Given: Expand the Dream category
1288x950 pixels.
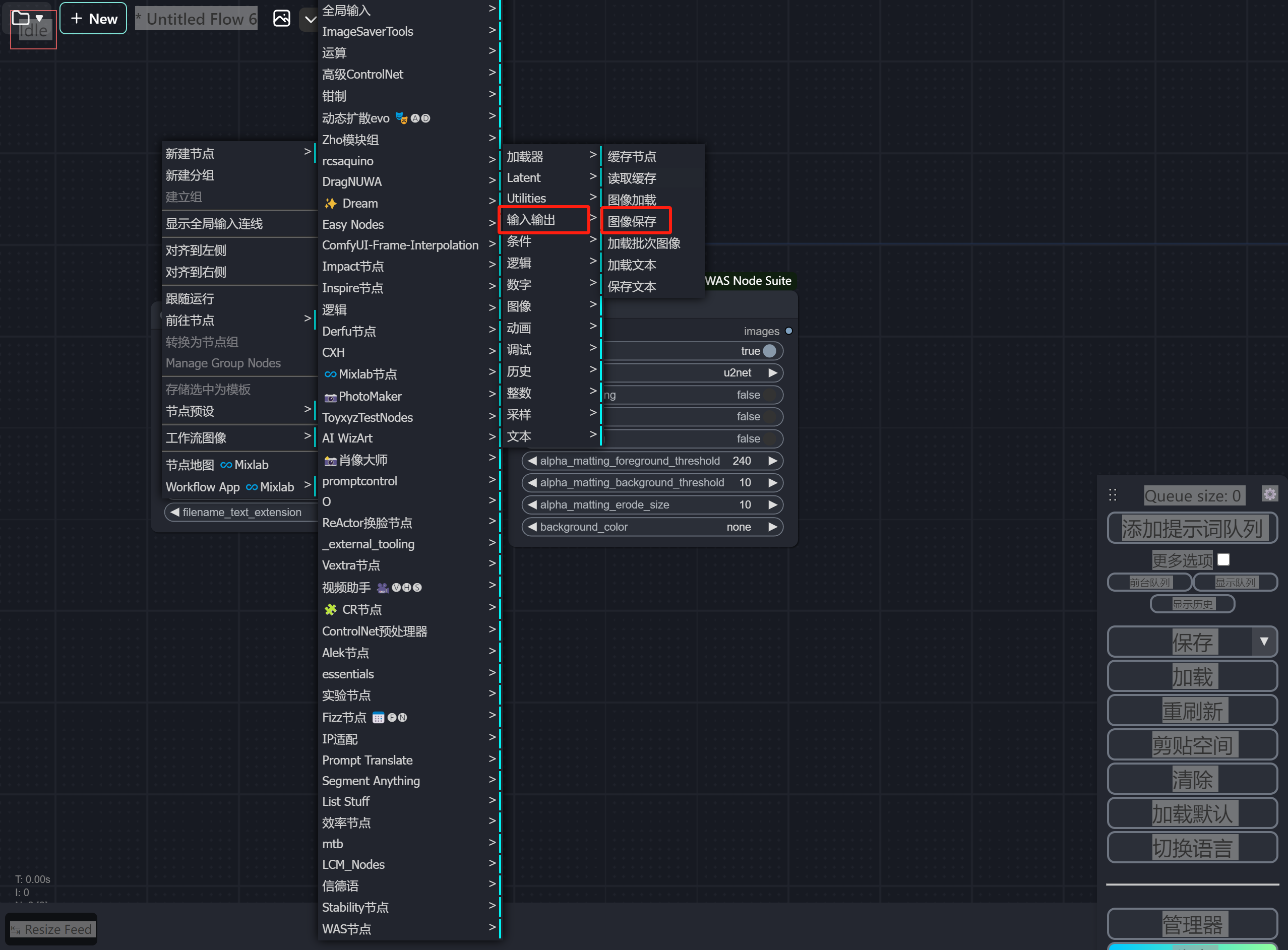Looking at the screenshot, I should pyautogui.click(x=409, y=203).
